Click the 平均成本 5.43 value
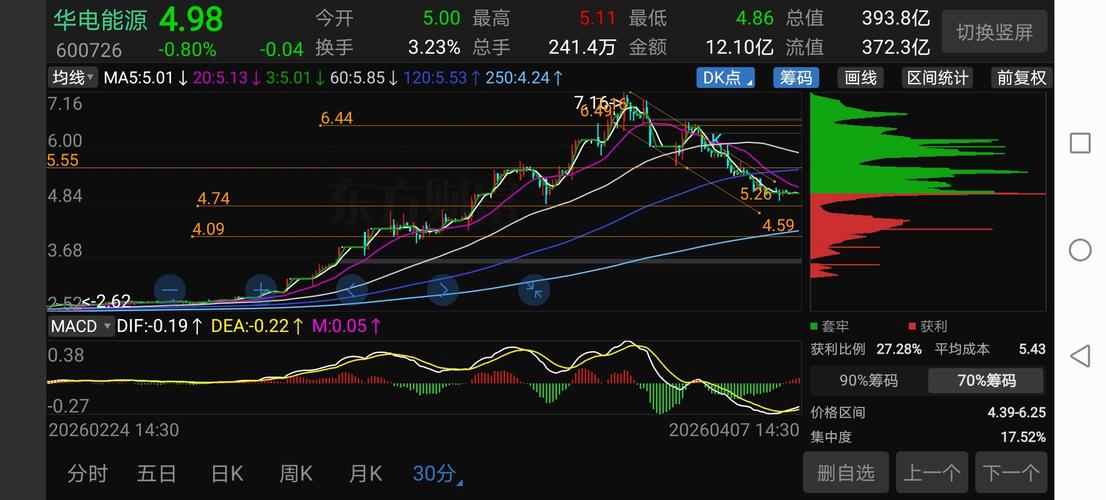 [x=1032, y=349]
